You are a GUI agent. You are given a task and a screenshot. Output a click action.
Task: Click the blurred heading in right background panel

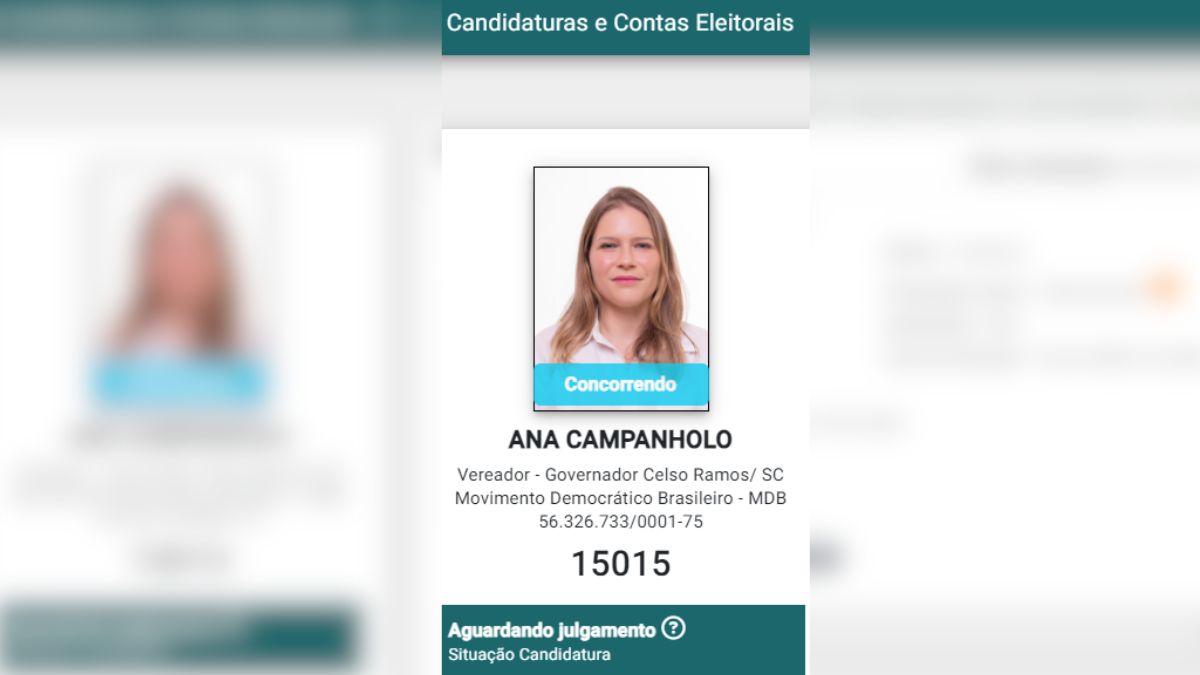click(x=1045, y=167)
